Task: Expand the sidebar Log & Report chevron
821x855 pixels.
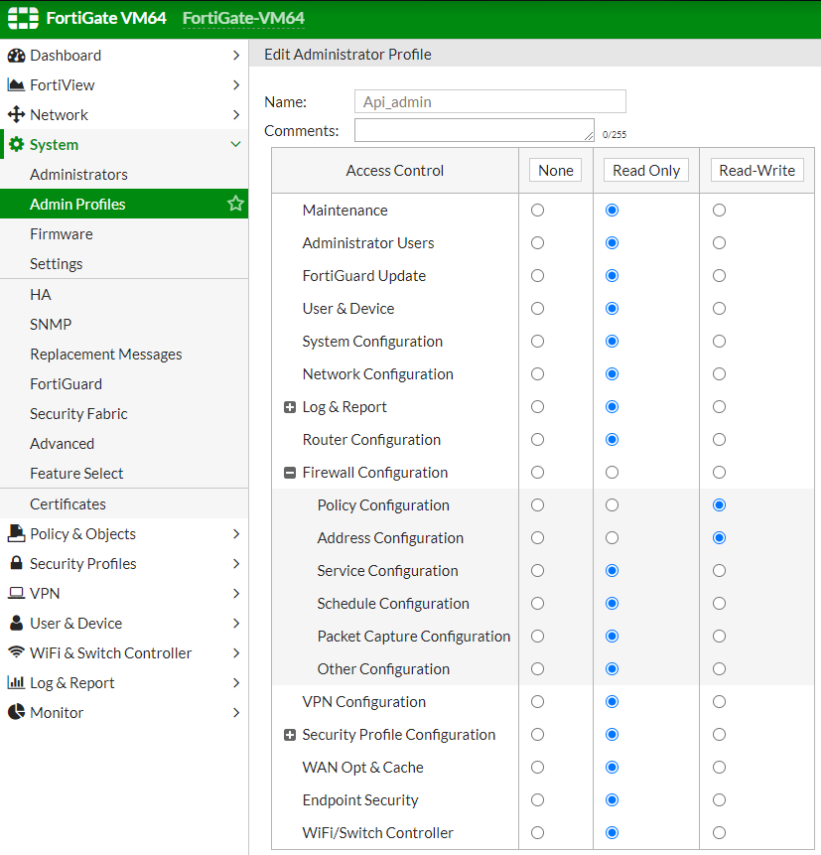Action: [236, 683]
